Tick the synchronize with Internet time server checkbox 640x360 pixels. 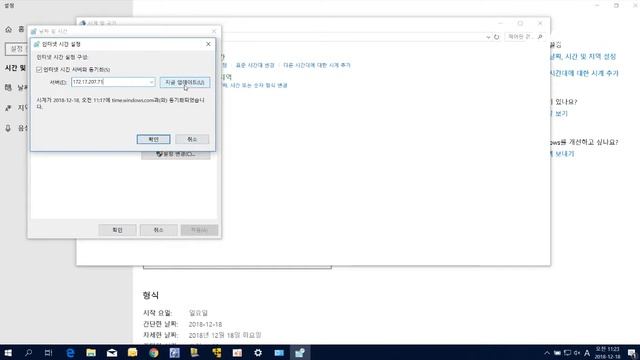pos(39,70)
